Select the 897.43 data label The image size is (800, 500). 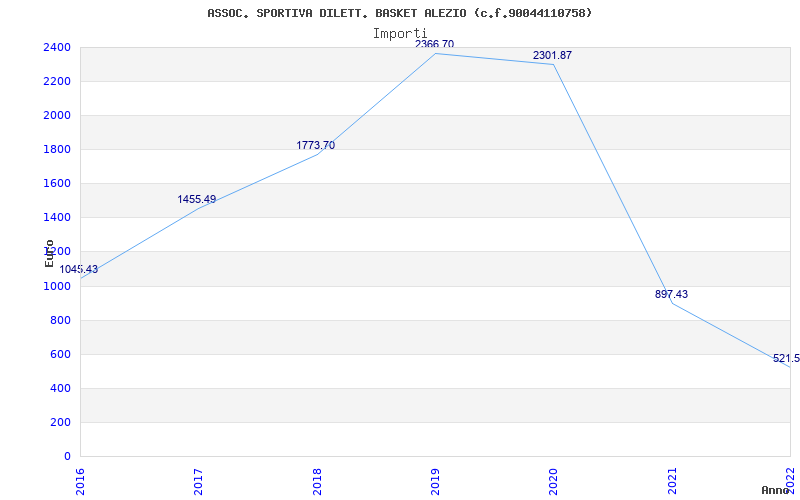pyautogui.click(x=671, y=294)
